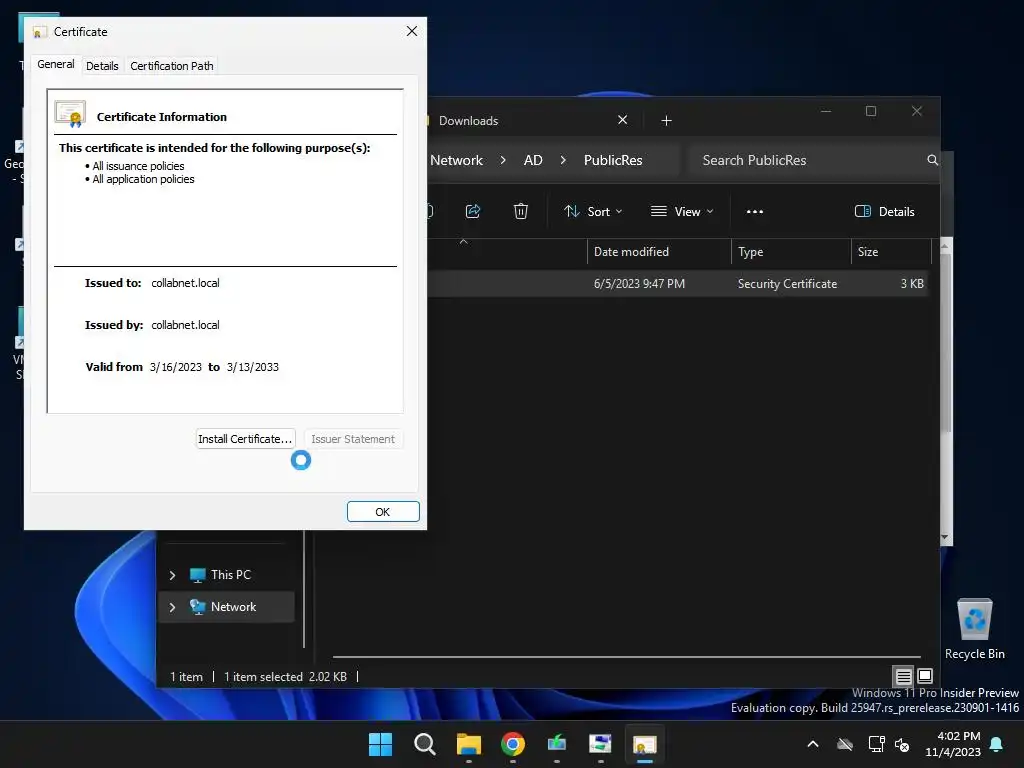Click PublicRes in the address breadcrumb

613,160
